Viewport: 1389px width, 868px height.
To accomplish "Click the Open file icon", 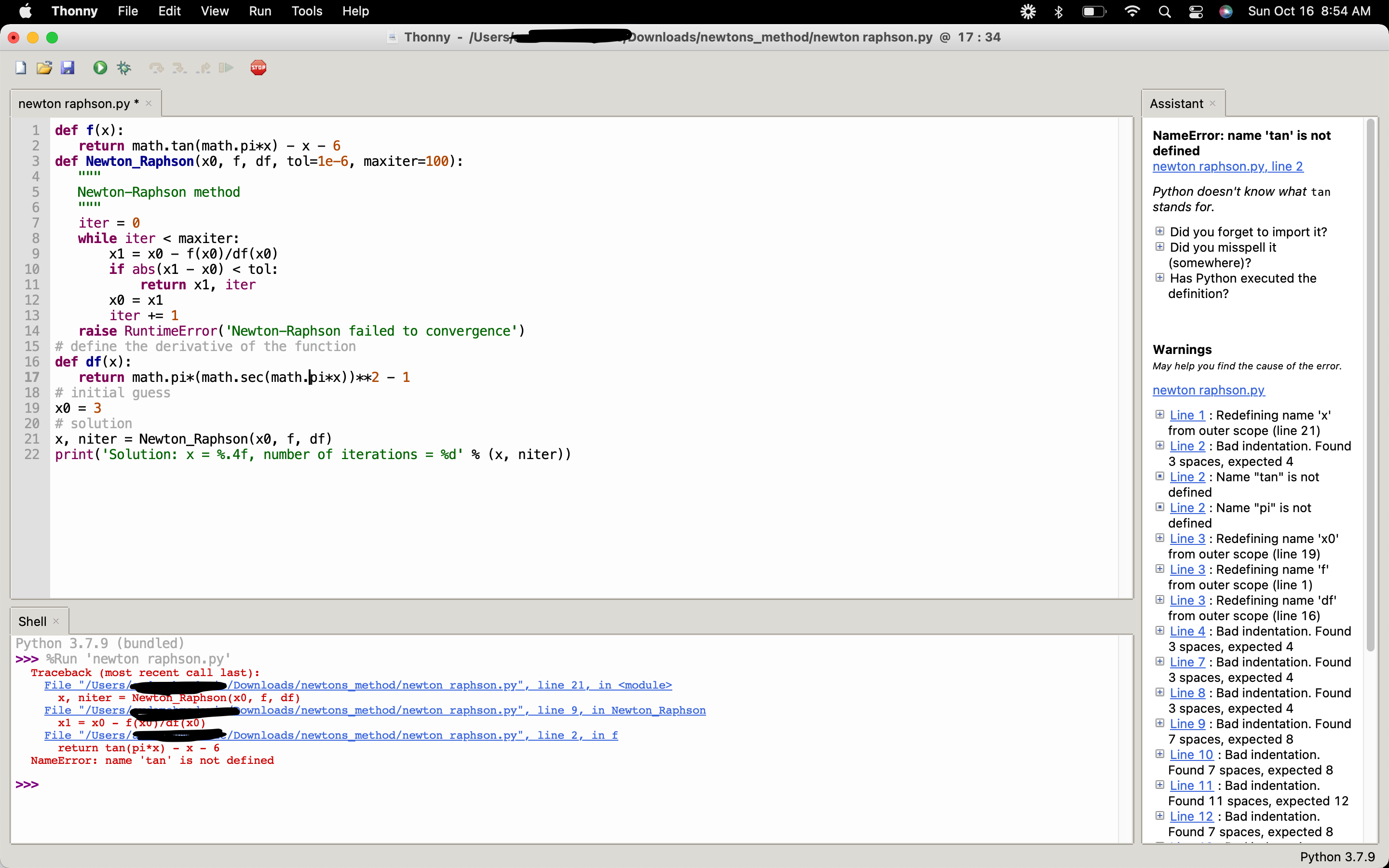I will pos(44,67).
